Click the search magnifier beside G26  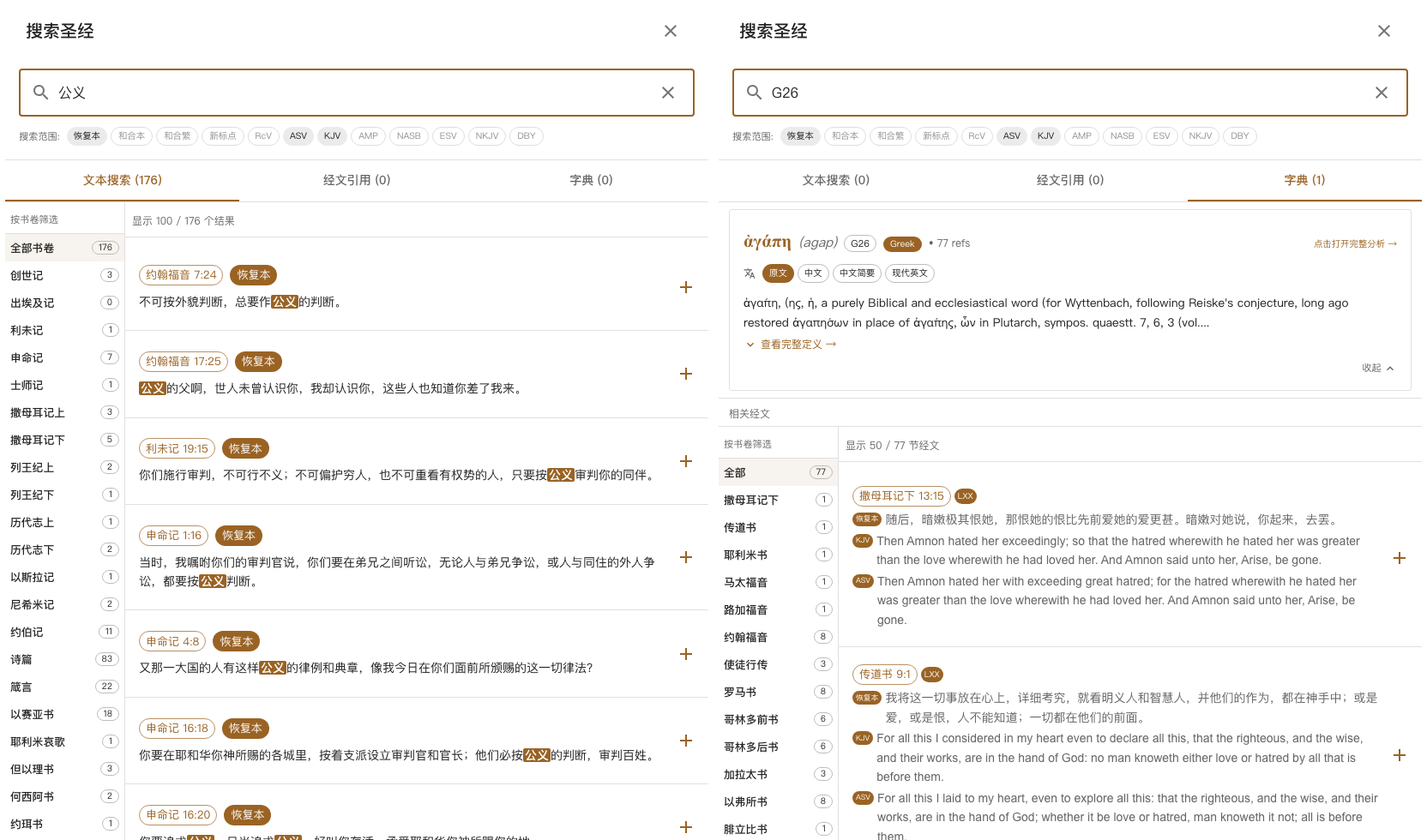[754, 92]
